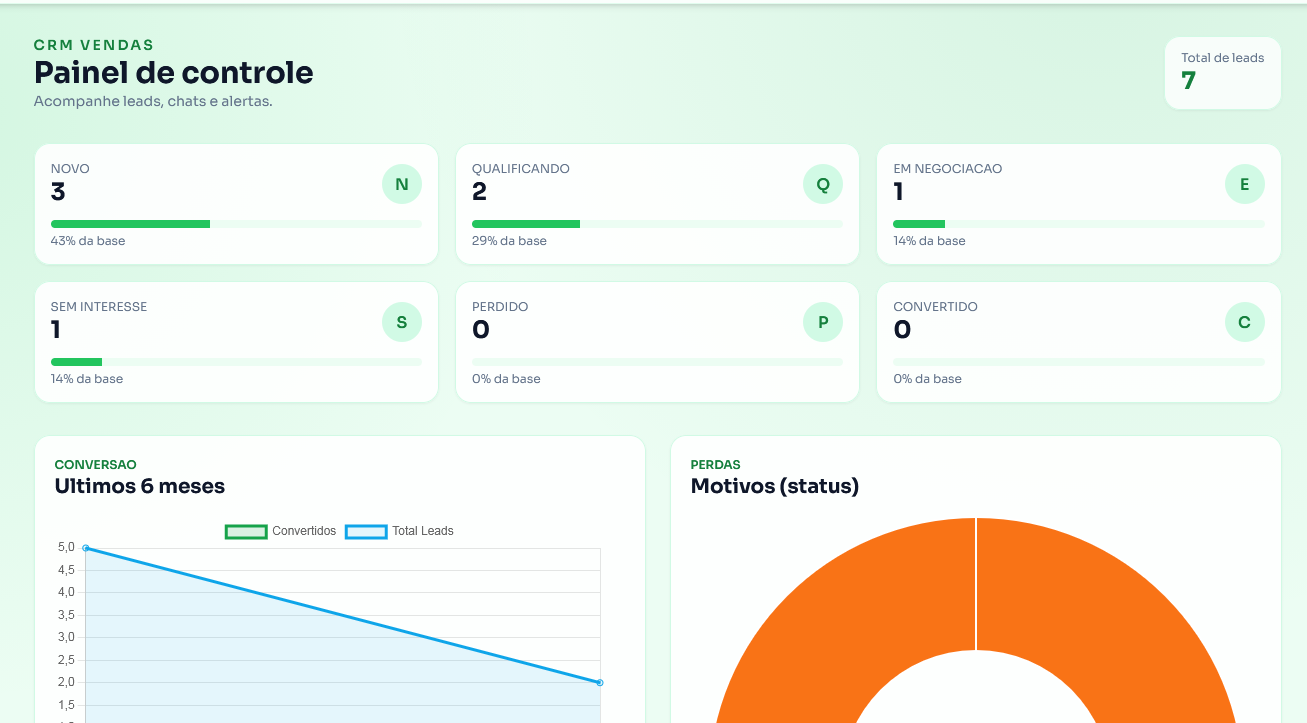Toggle the Convertidos legend swatch in chart
Image resolution: width=1307 pixels, height=723 pixels.
(246, 531)
